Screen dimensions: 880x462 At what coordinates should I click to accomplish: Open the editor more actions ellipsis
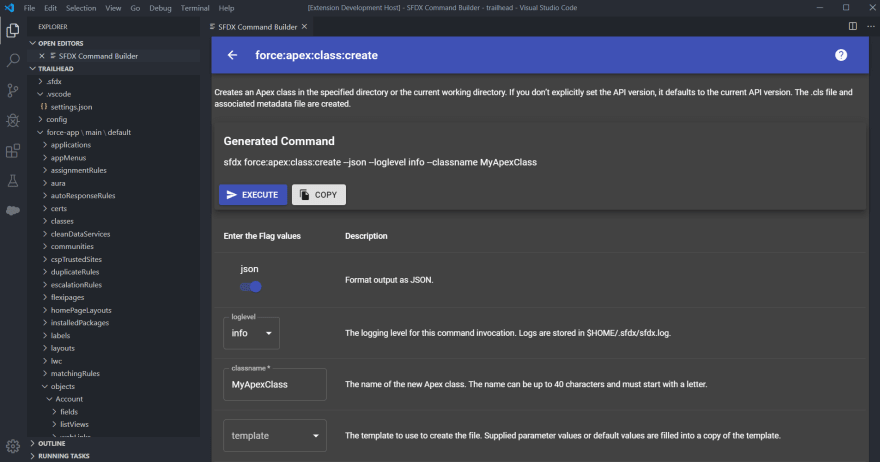click(x=870, y=26)
